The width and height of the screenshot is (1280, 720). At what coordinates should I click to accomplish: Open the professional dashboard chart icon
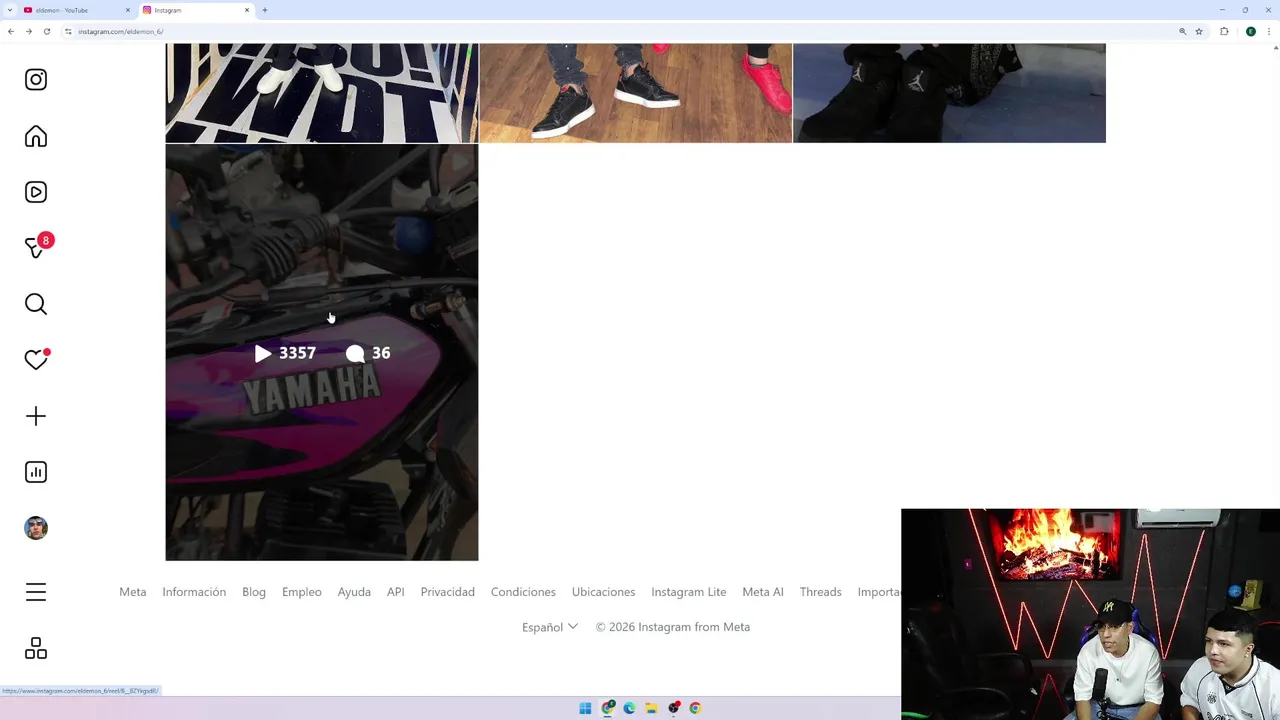(36, 472)
